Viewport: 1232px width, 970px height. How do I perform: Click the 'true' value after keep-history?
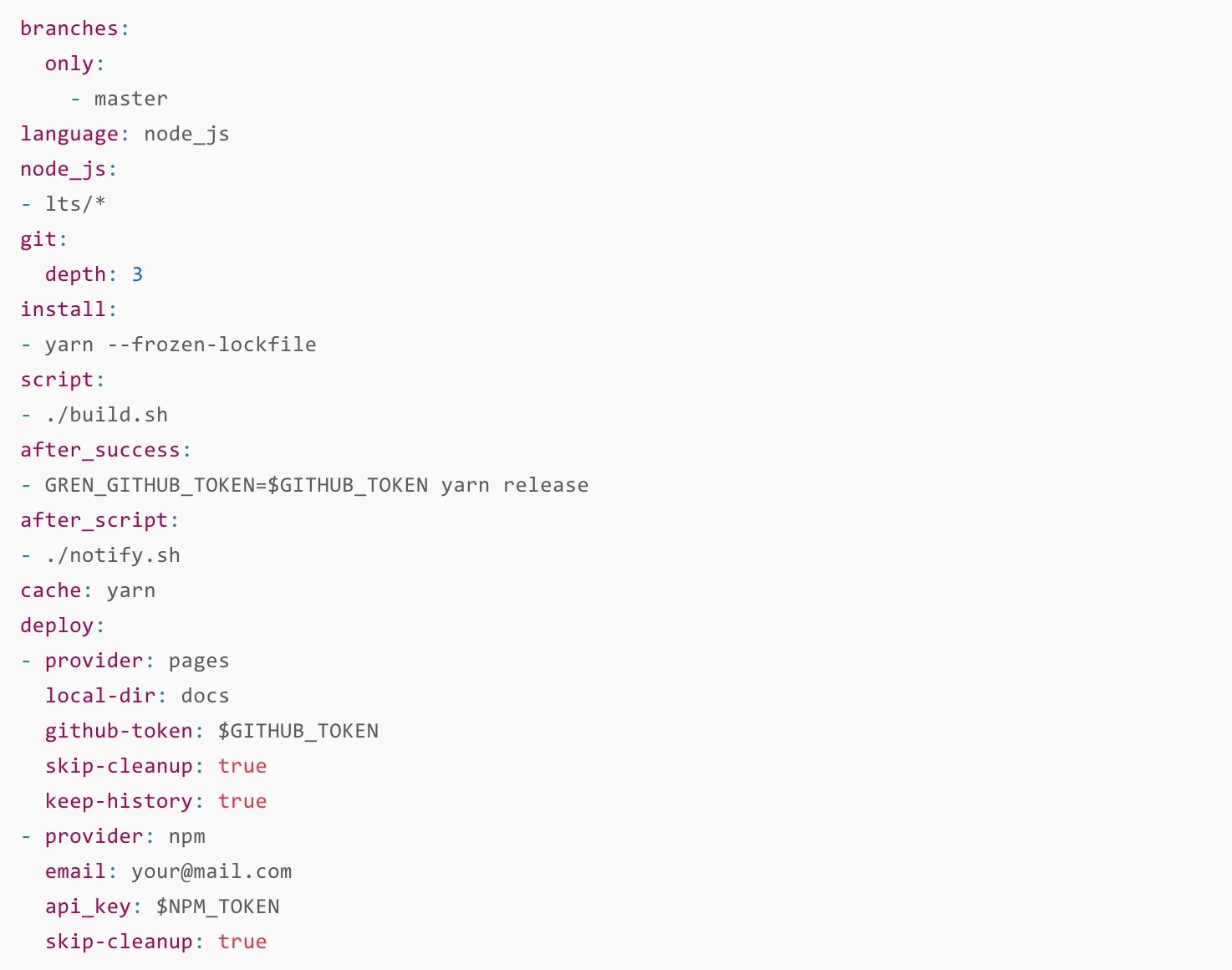[x=242, y=801]
